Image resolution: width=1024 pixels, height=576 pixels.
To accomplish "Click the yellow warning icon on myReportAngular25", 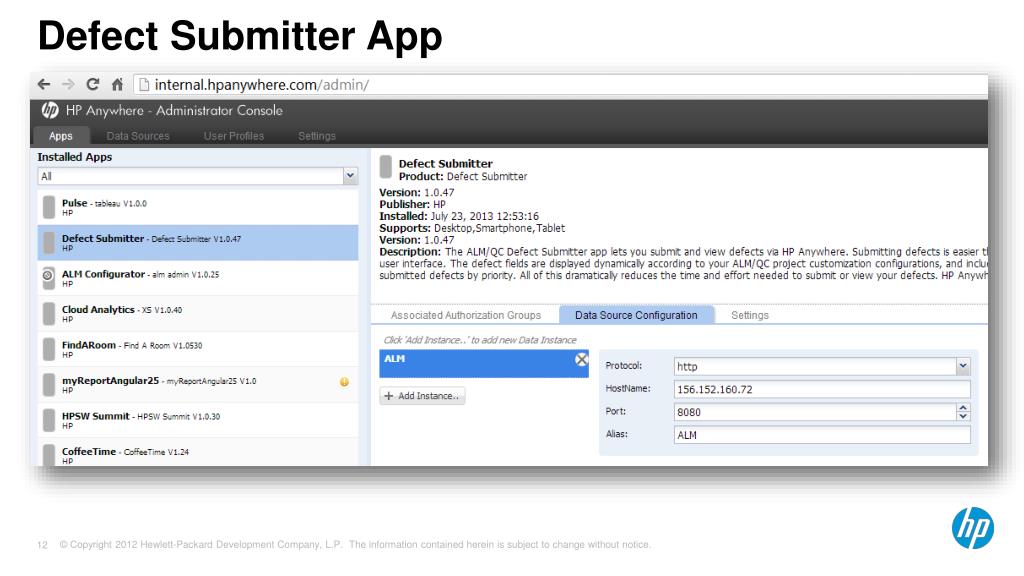I will click(344, 382).
